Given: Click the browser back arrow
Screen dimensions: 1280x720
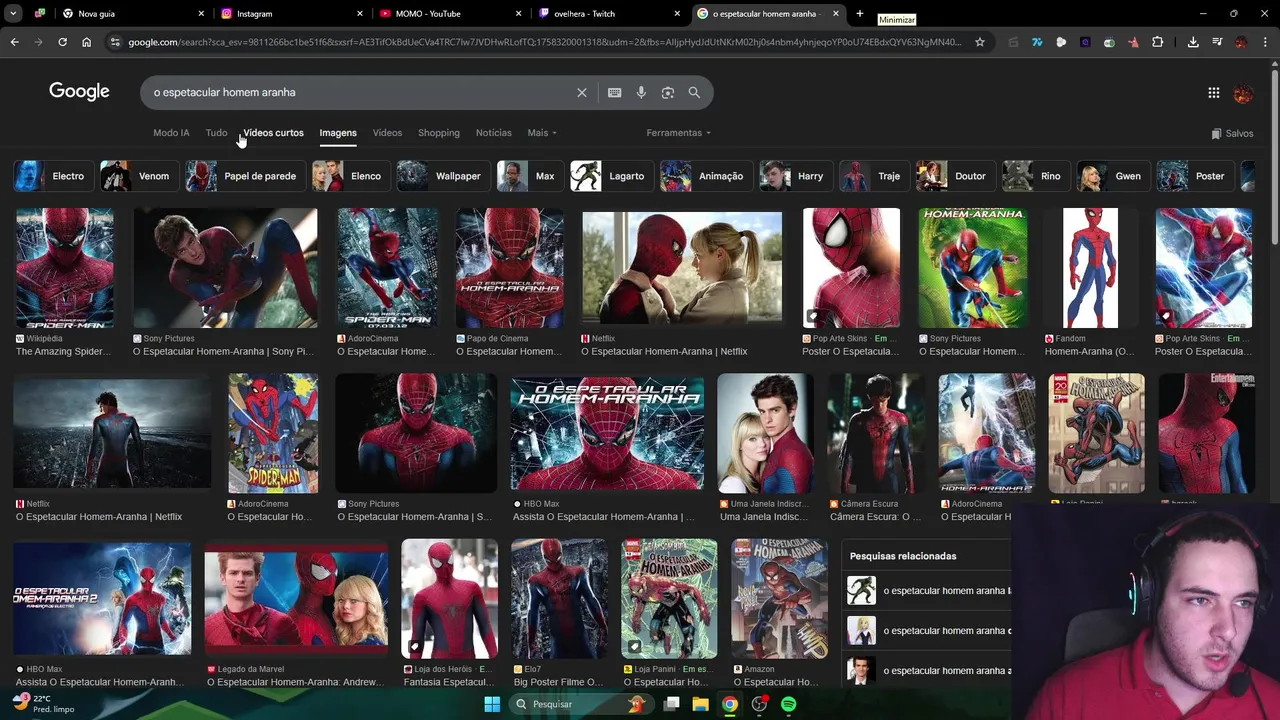Looking at the screenshot, I should [14, 42].
